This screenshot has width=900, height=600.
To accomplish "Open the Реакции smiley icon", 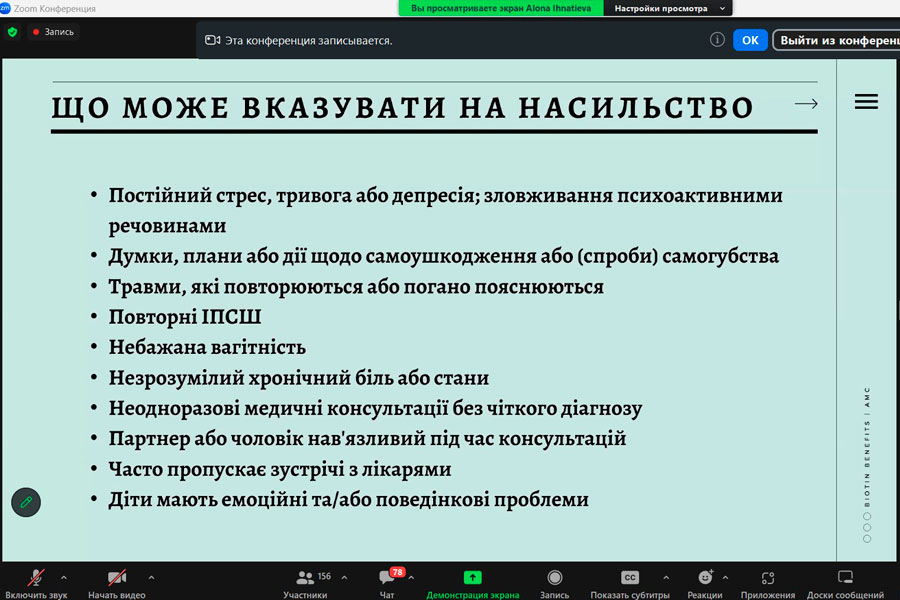I will pyautogui.click(x=705, y=578).
